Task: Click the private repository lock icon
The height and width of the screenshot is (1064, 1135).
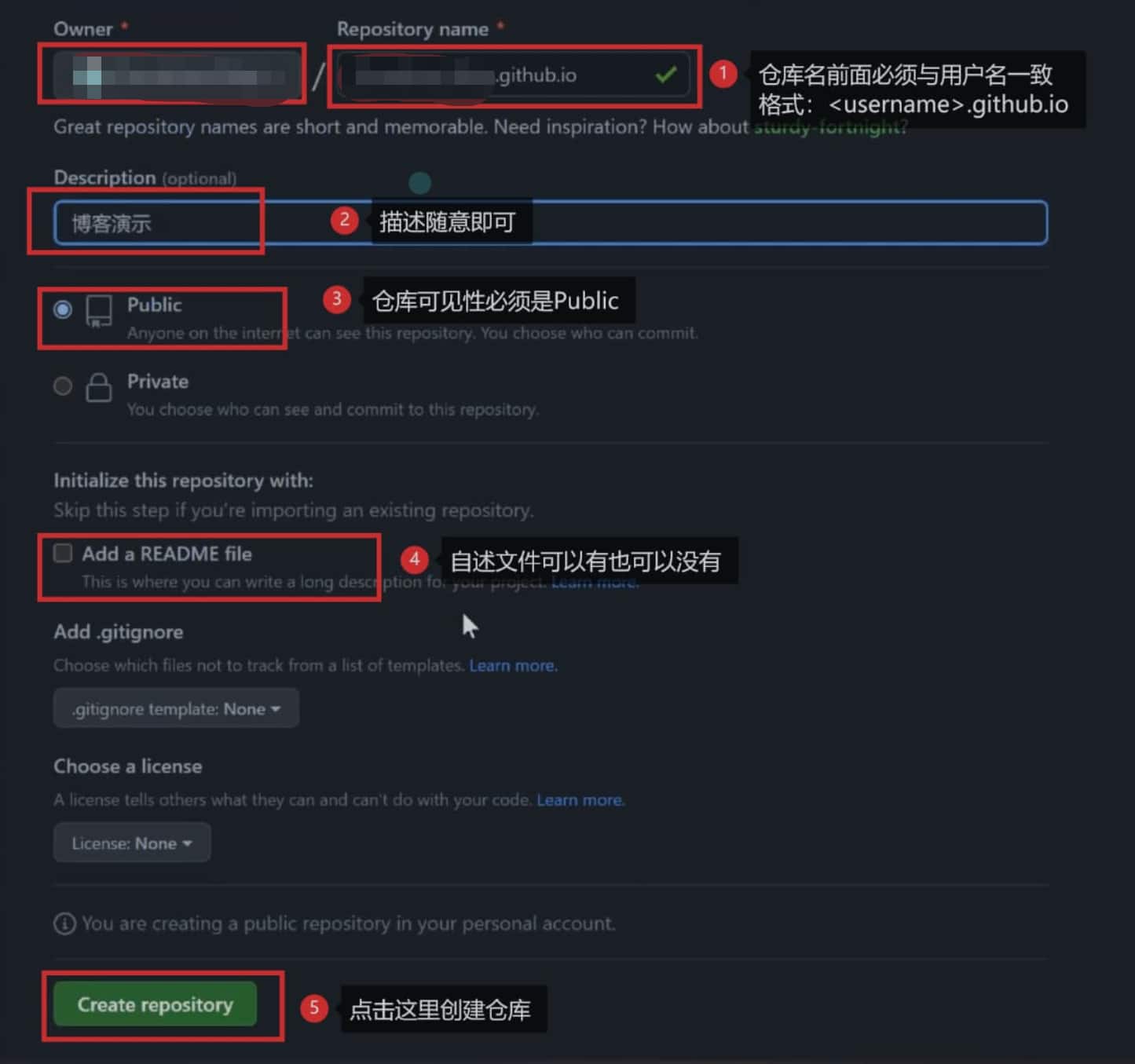Action: (x=98, y=387)
